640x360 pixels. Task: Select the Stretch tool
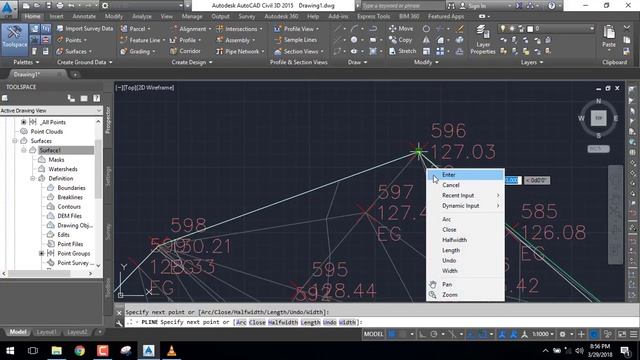click(402, 51)
